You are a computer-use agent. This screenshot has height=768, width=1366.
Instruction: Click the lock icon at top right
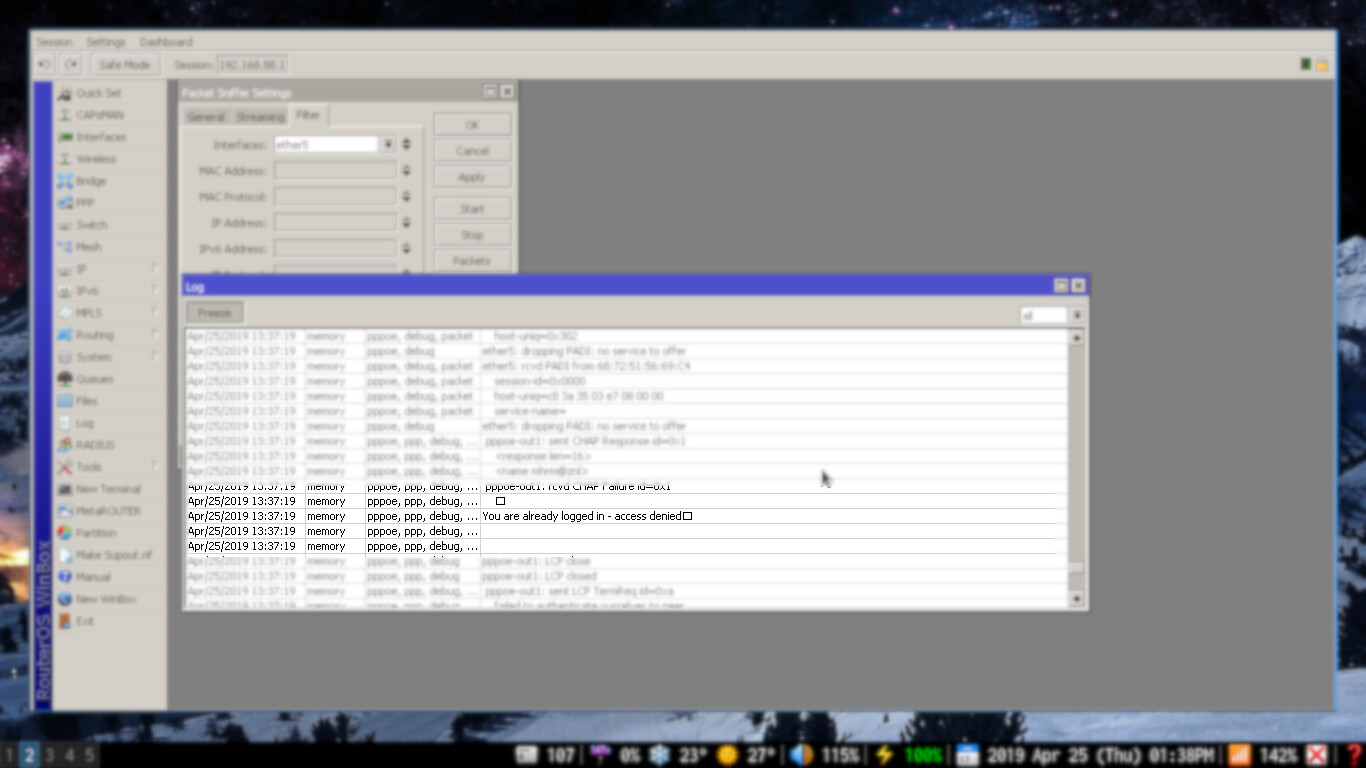(1321, 64)
